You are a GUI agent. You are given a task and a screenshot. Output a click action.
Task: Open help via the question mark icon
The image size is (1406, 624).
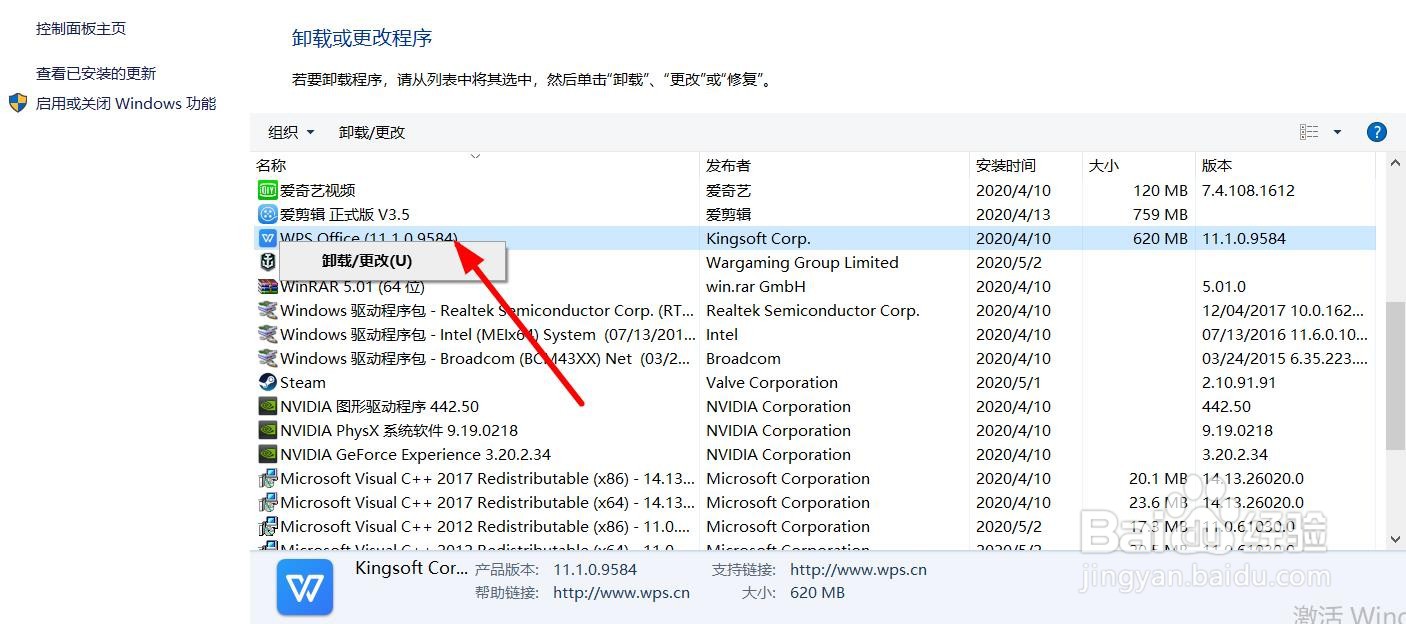coord(1376,132)
